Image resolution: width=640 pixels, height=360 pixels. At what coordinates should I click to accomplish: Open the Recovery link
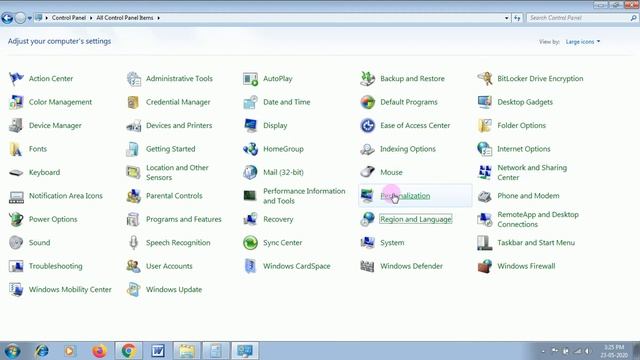[278, 219]
